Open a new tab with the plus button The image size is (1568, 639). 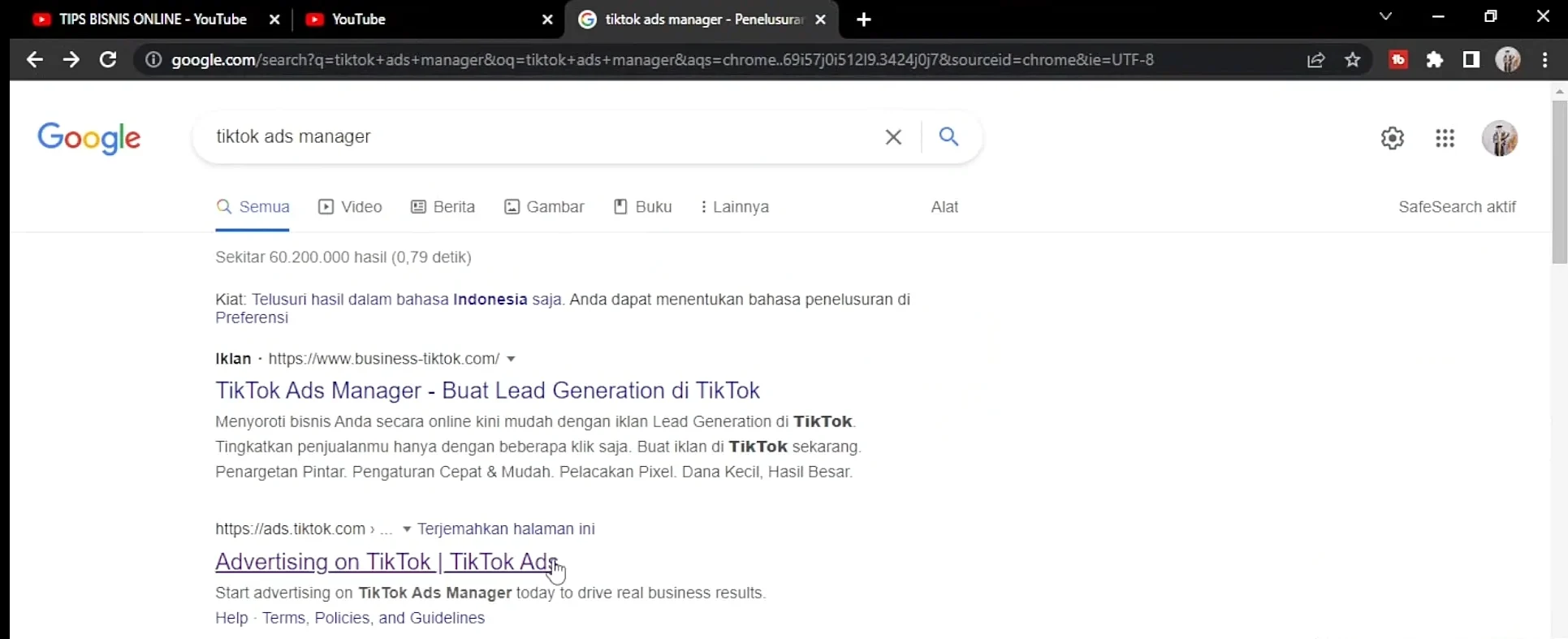point(864,19)
